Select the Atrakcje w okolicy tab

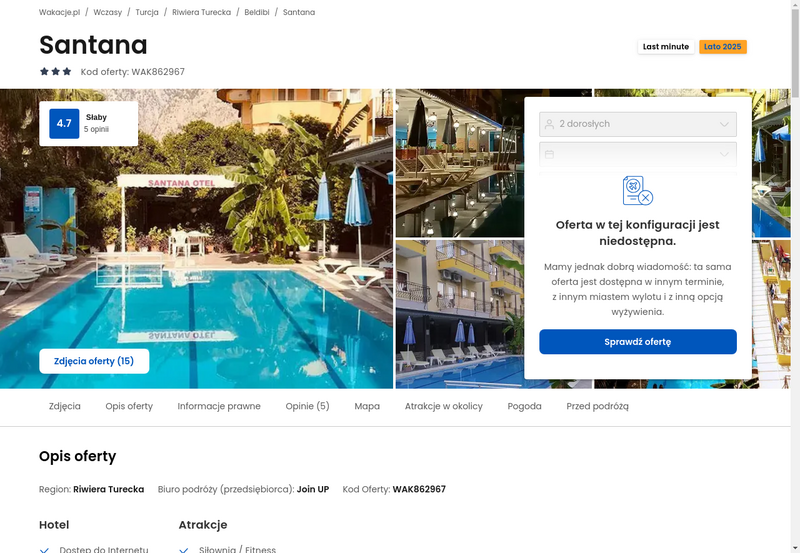coord(443,407)
